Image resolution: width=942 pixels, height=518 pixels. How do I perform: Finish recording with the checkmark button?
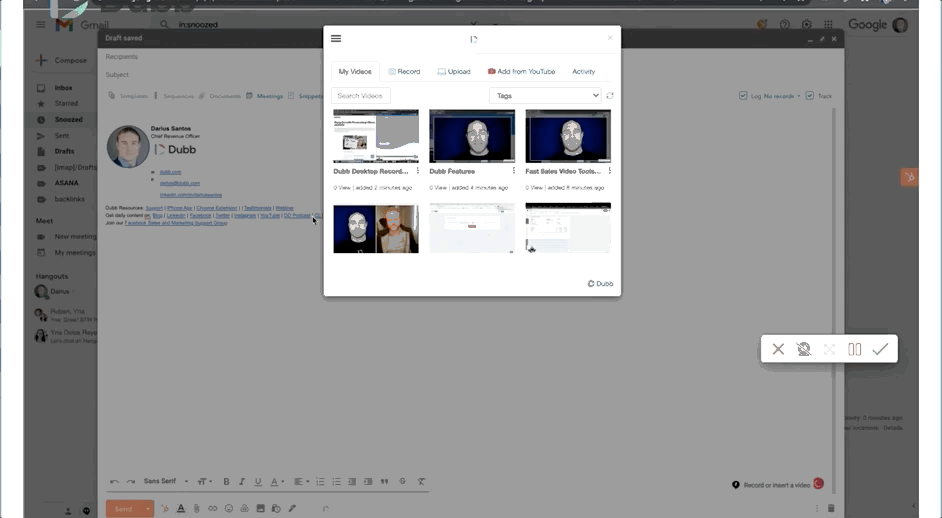click(880, 349)
